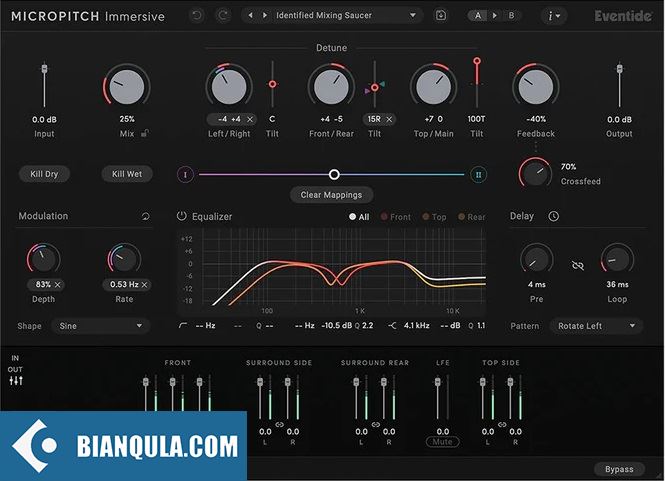Screen dimensions: 665x481
Task: Click the Eventide logo
Action: coord(623,16)
